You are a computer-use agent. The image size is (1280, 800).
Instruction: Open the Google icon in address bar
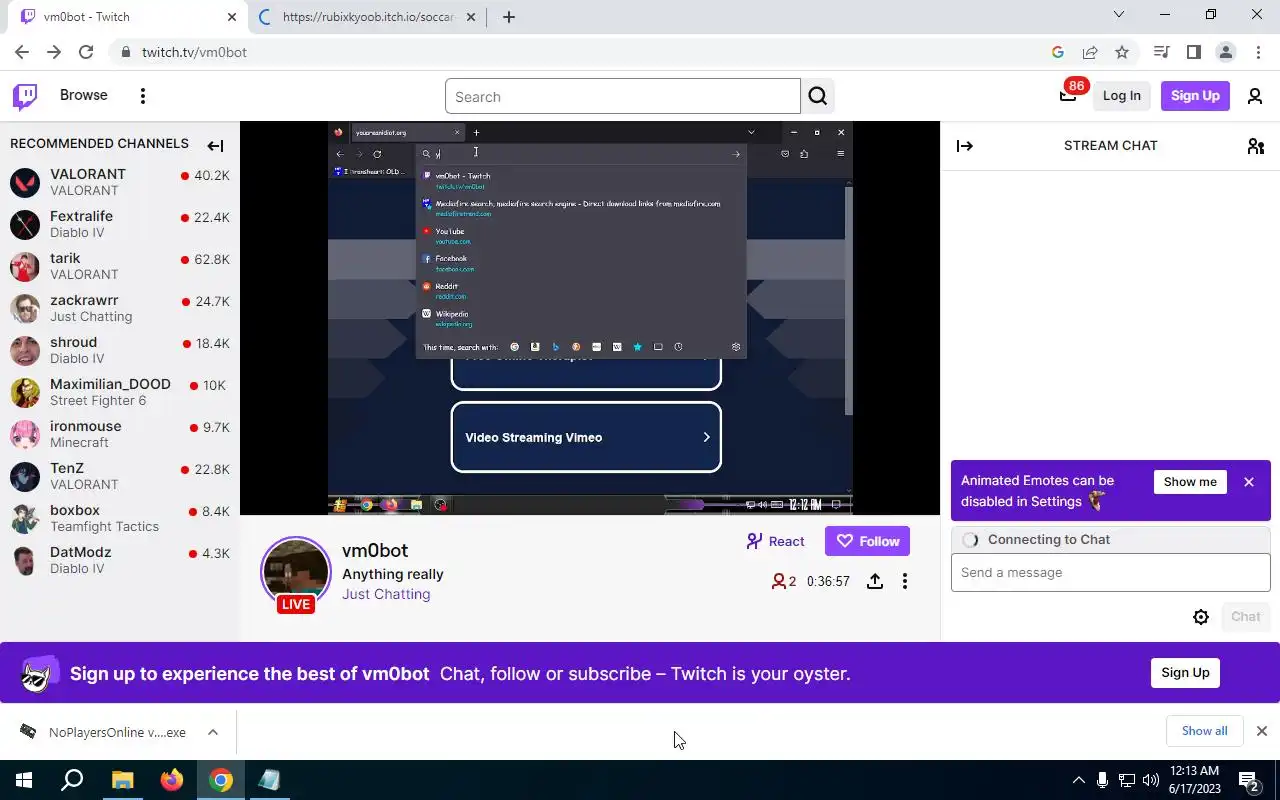1058,52
